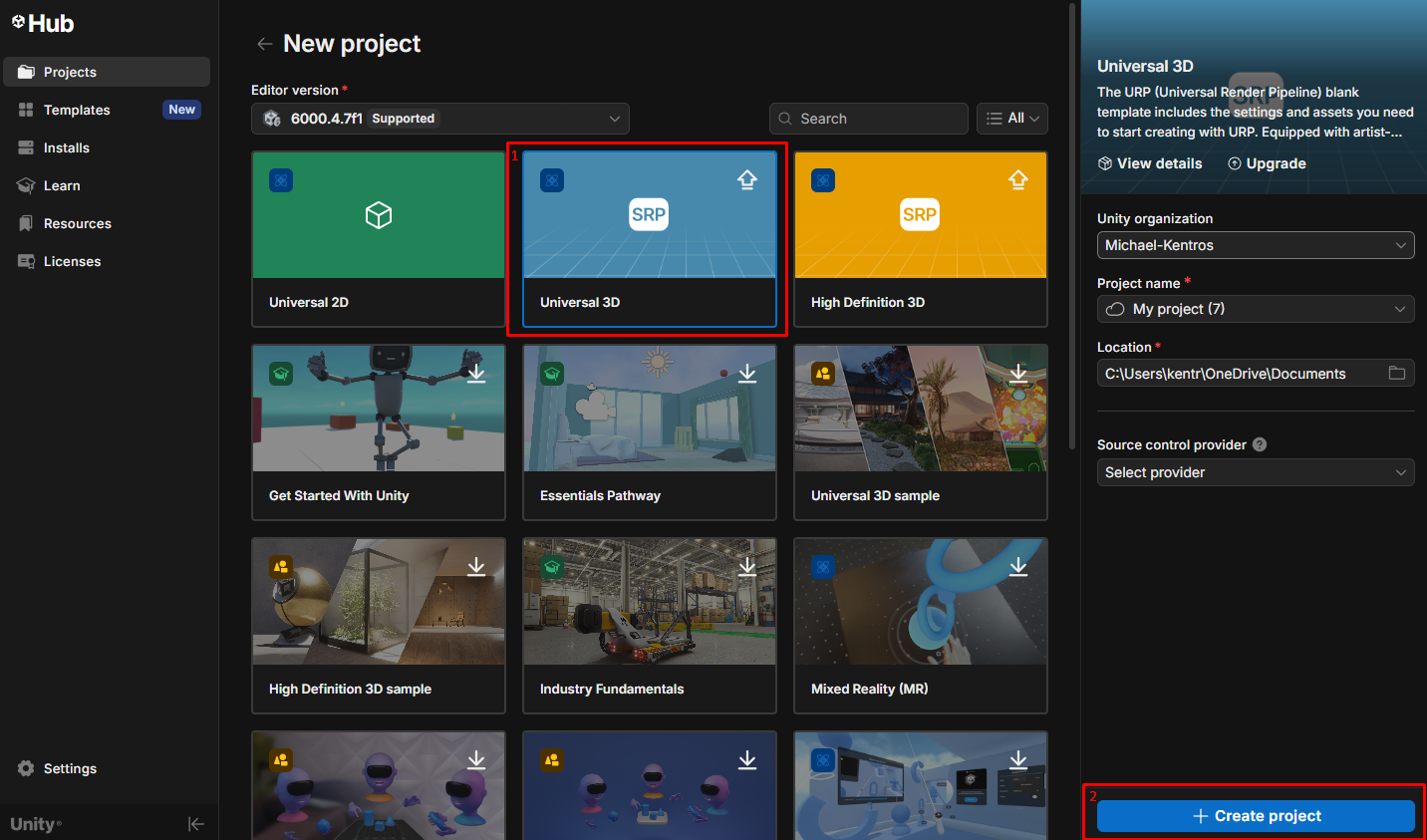1427x840 pixels.
Task: Click the core badge on Universal 2D card
Action: [281, 180]
